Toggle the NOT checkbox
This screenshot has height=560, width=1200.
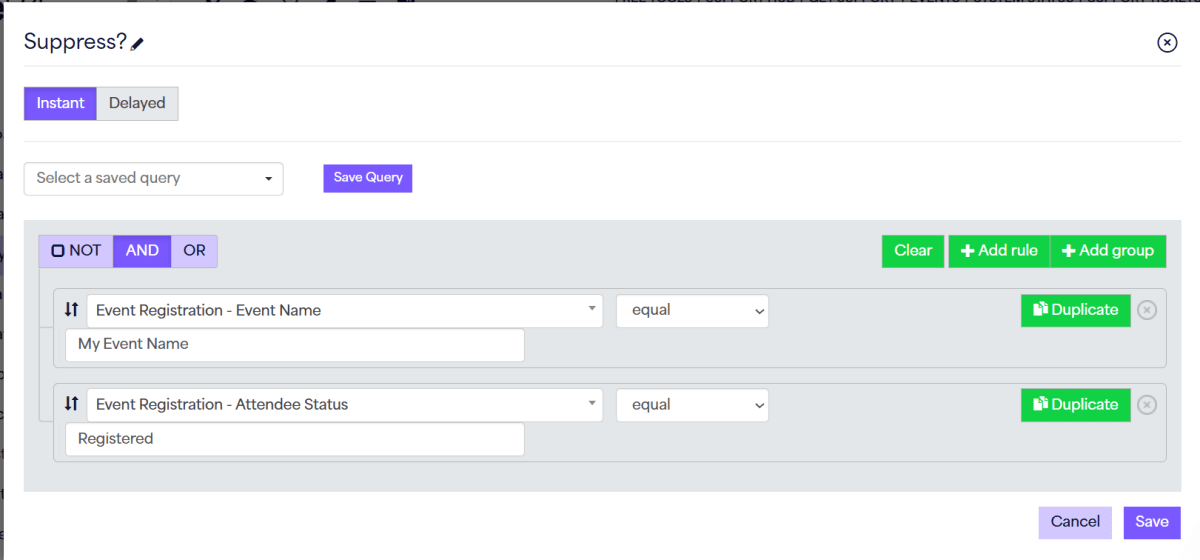point(59,251)
